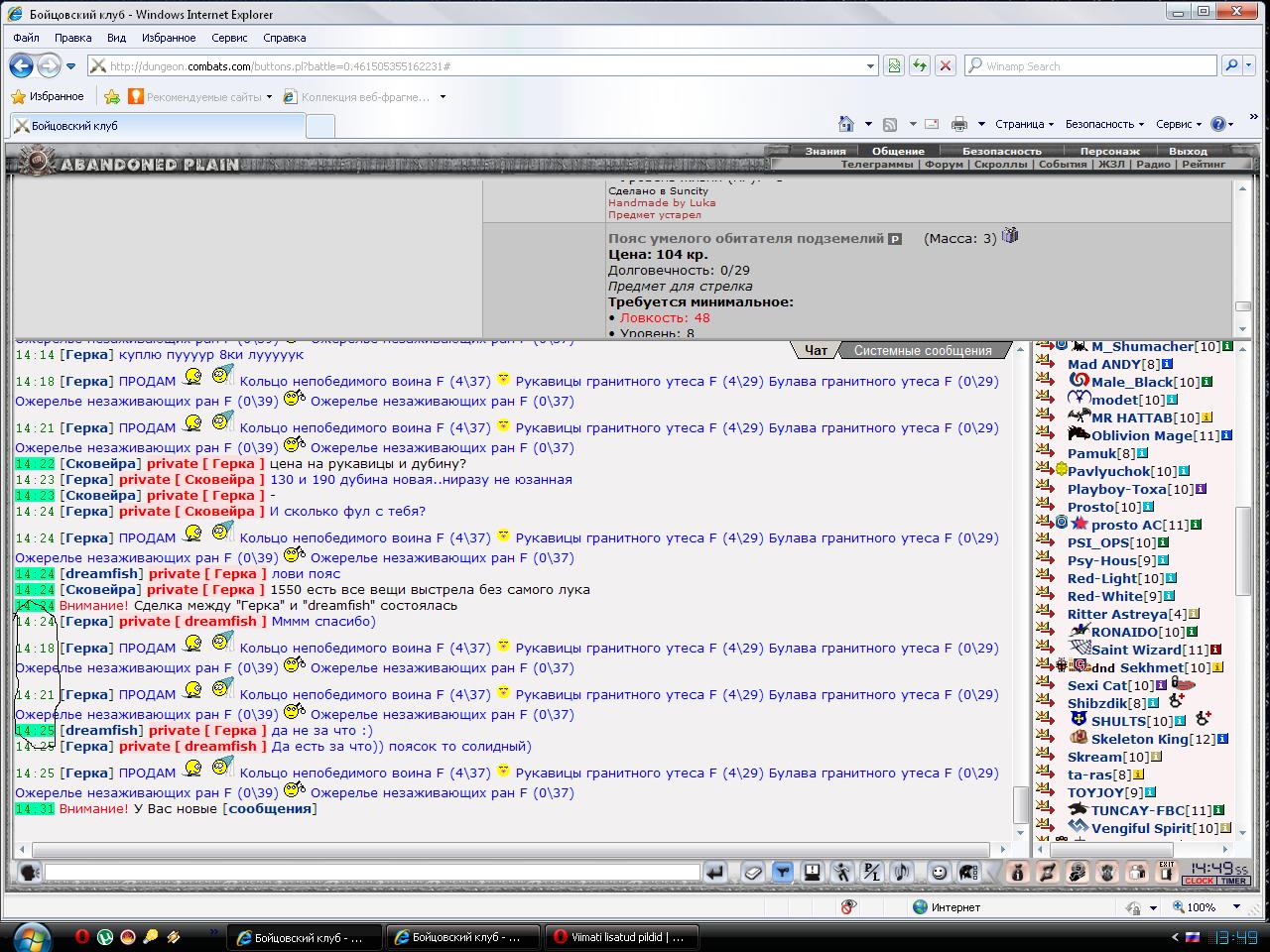Click the browser Back button
The width and height of the screenshot is (1270, 952).
tap(21, 65)
